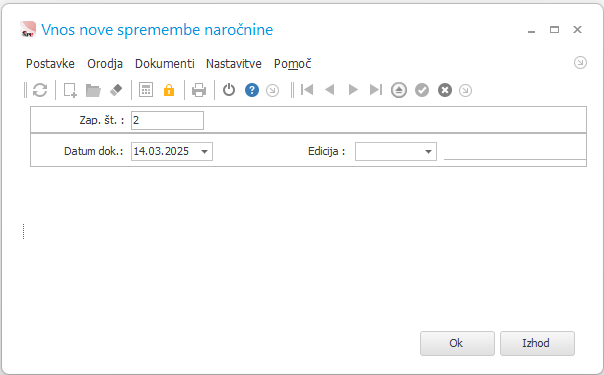The width and height of the screenshot is (604, 375).
Task: Click the refresh arrows toolbar icon
Action: pyautogui.click(x=40, y=90)
